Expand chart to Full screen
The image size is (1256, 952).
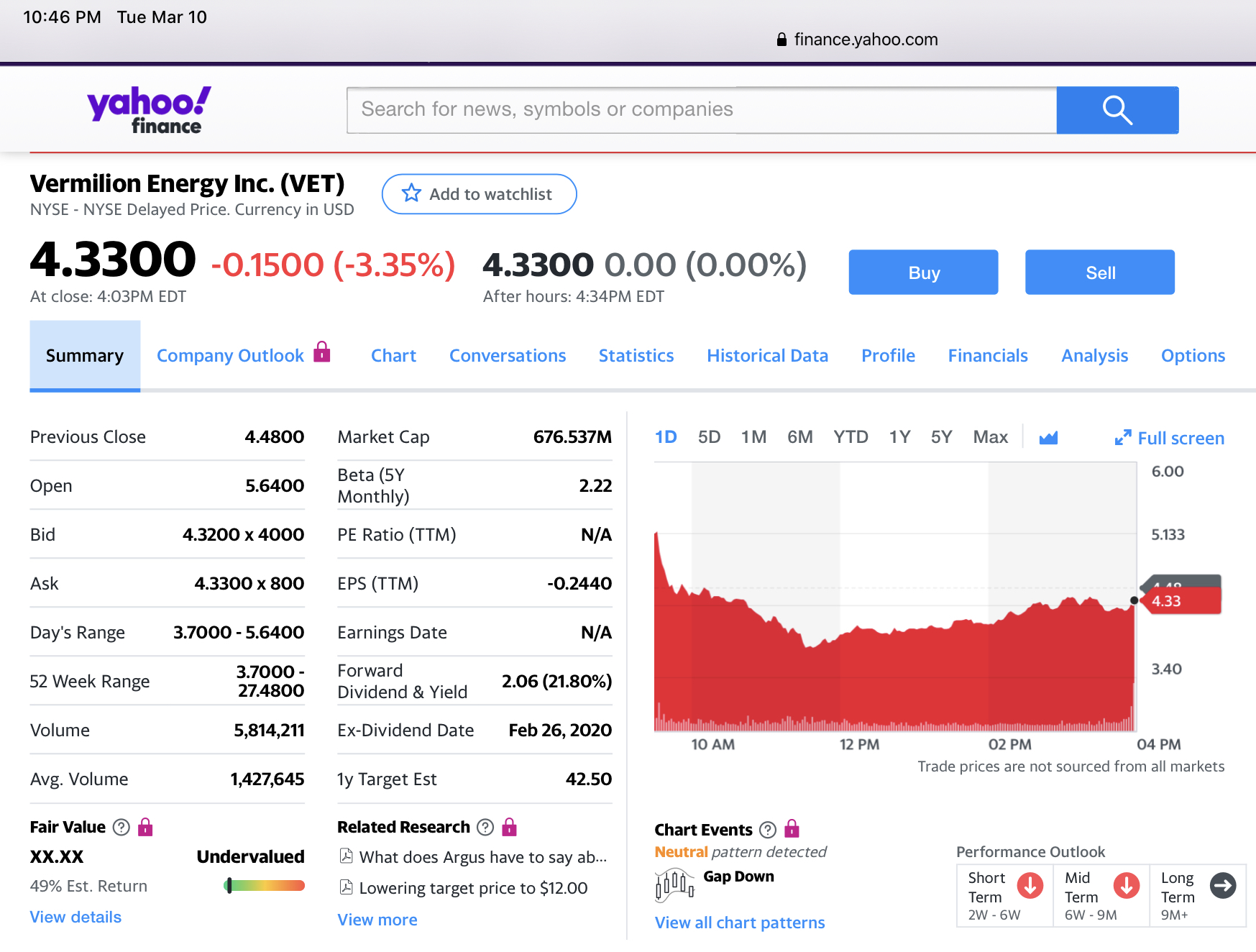click(x=1169, y=438)
